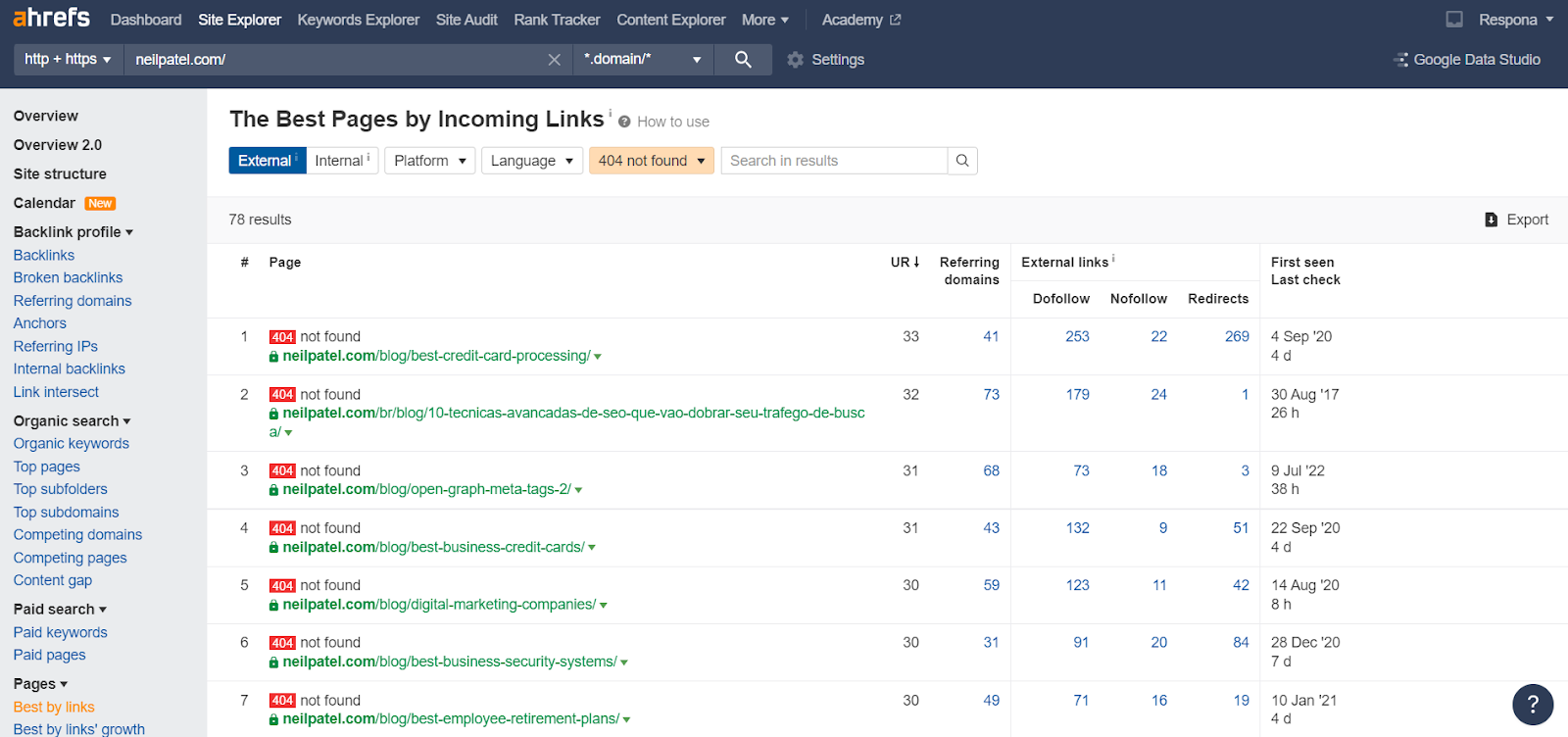The height and width of the screenshot is (737, 1568).
Task: Open Calendar with New badge
Action: (x=65, y=203)
